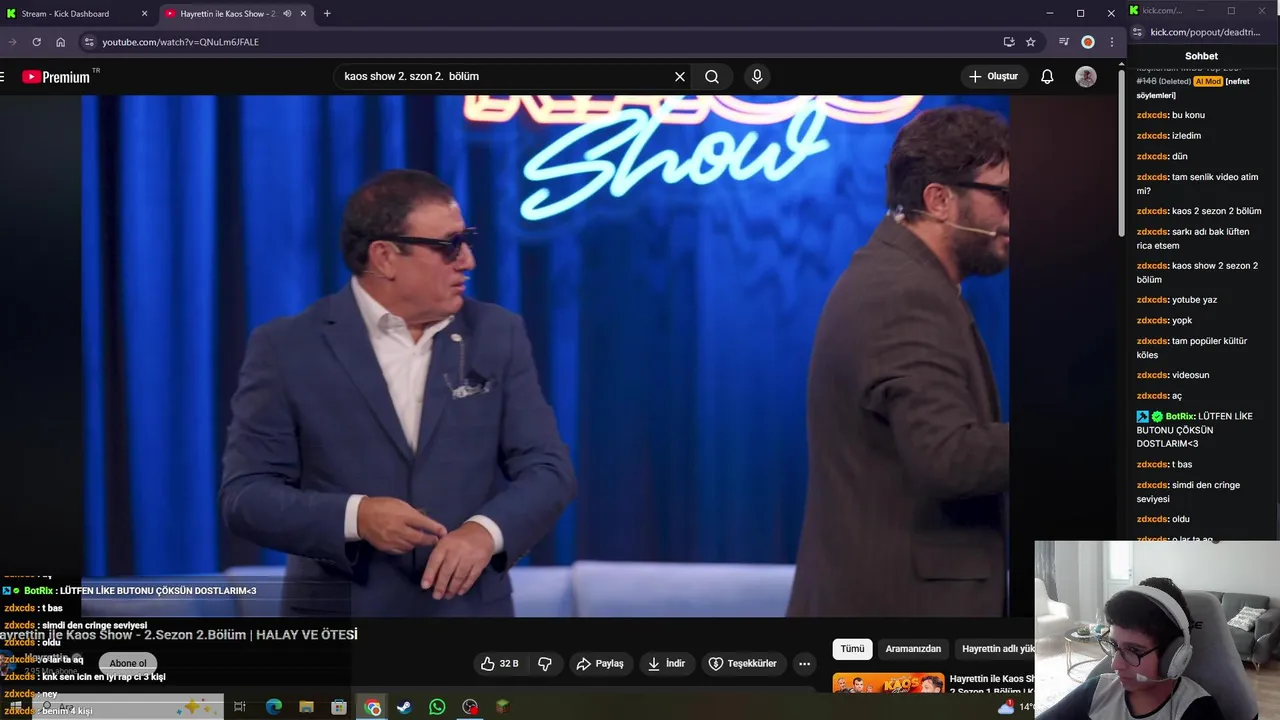View site information icon in address bar

tap(89, 42)
